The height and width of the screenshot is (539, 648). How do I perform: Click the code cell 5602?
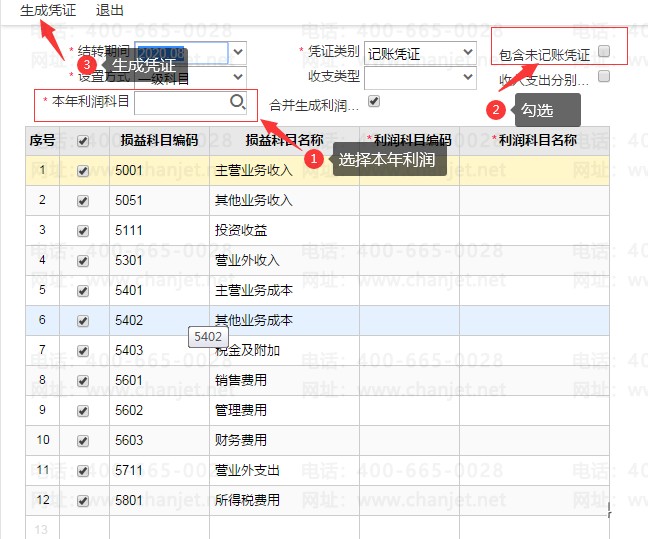point(160,410)
